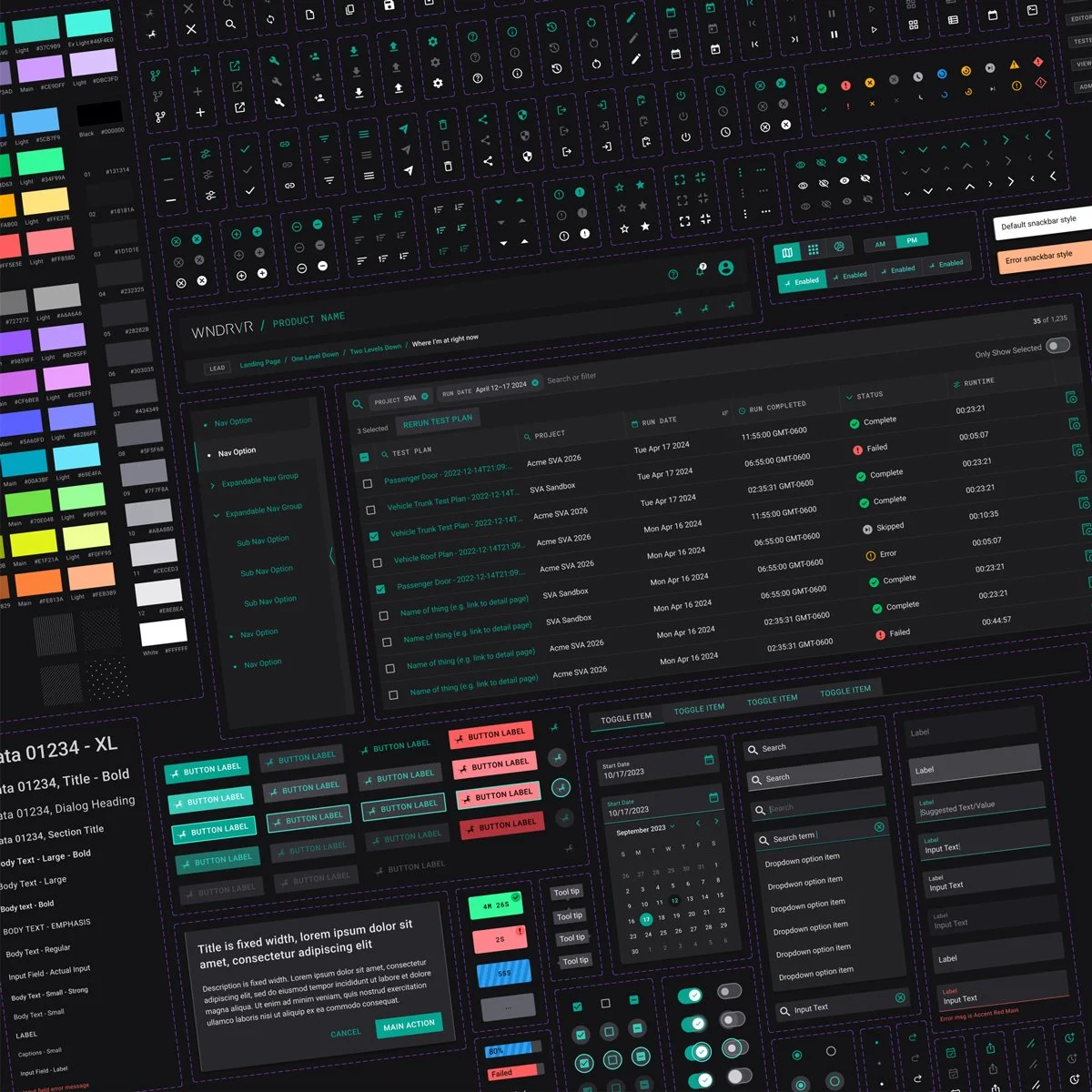The height and width of the screenshot is (1092, 1092).
Task: Click the white hamburger menu icon
Action: (x=369, y=176)
